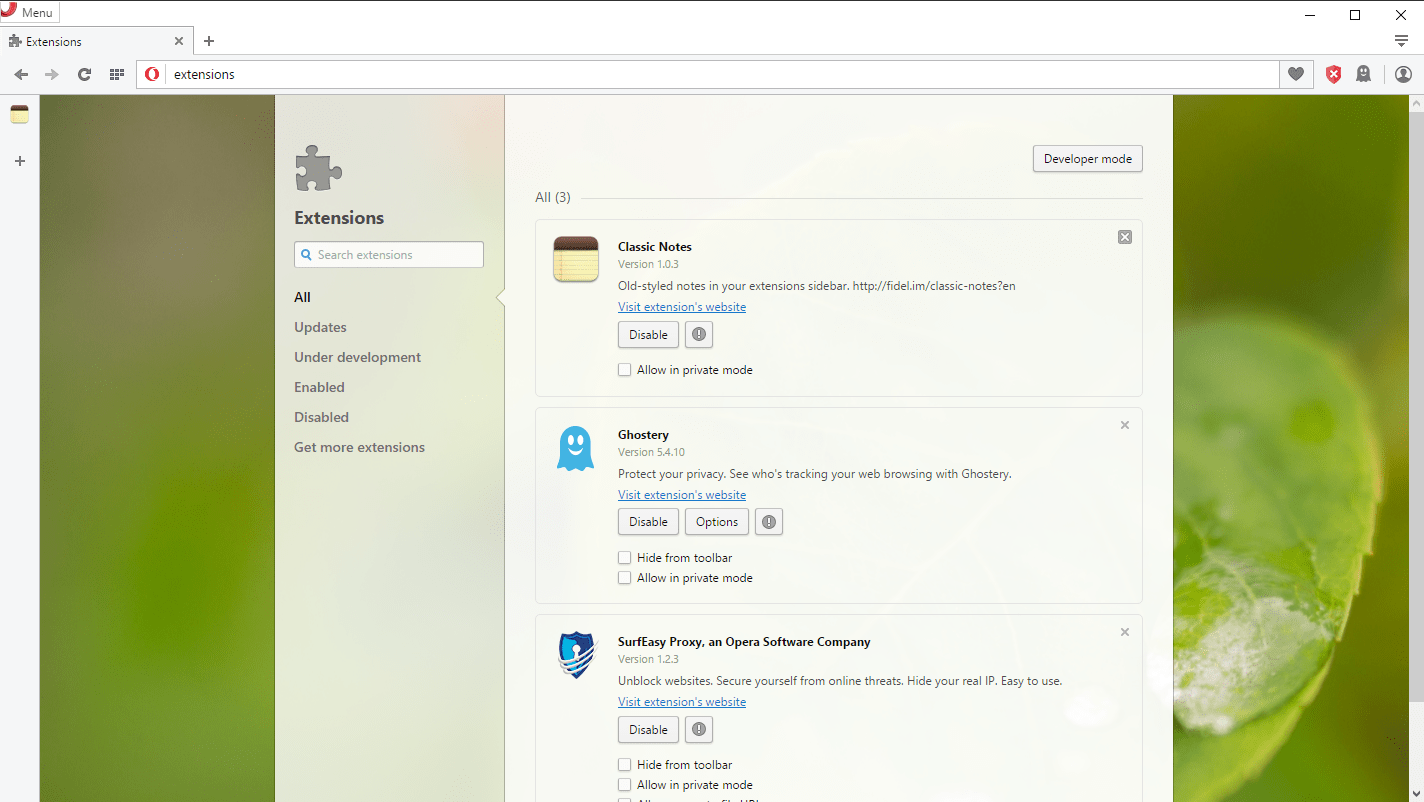Enable Developer mode
1424x802 pixels.
[x=1088, y=159]
